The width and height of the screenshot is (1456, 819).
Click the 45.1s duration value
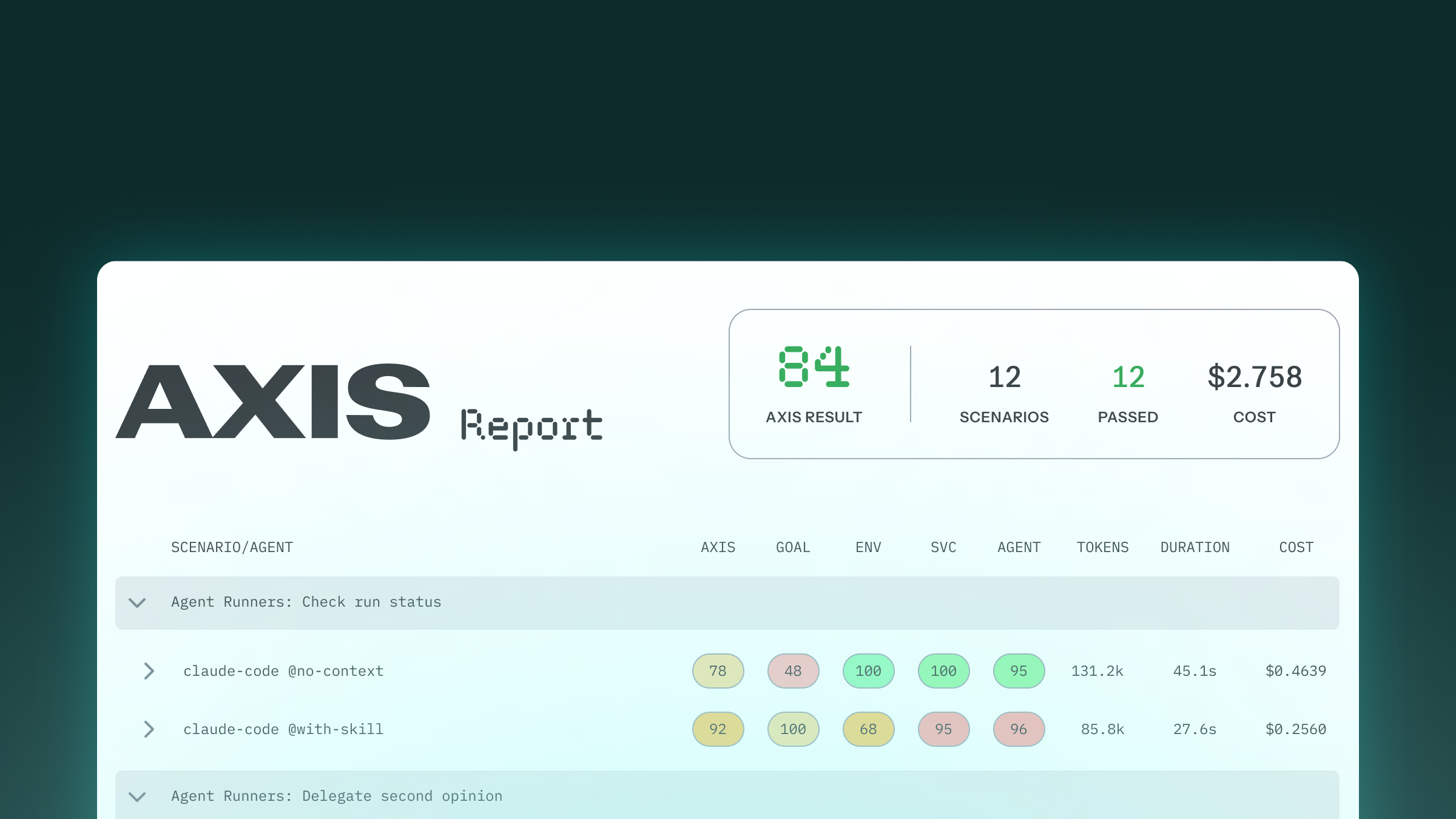[1195, 671]
